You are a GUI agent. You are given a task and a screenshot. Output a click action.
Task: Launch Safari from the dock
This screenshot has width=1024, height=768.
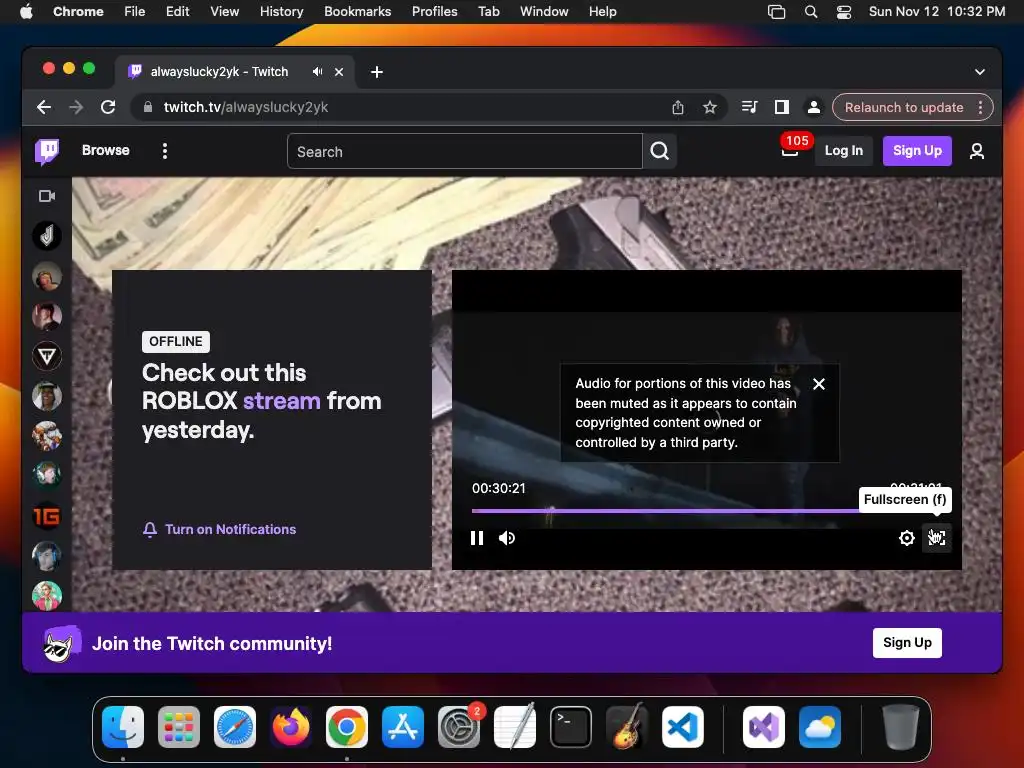[x=234, y=727]
